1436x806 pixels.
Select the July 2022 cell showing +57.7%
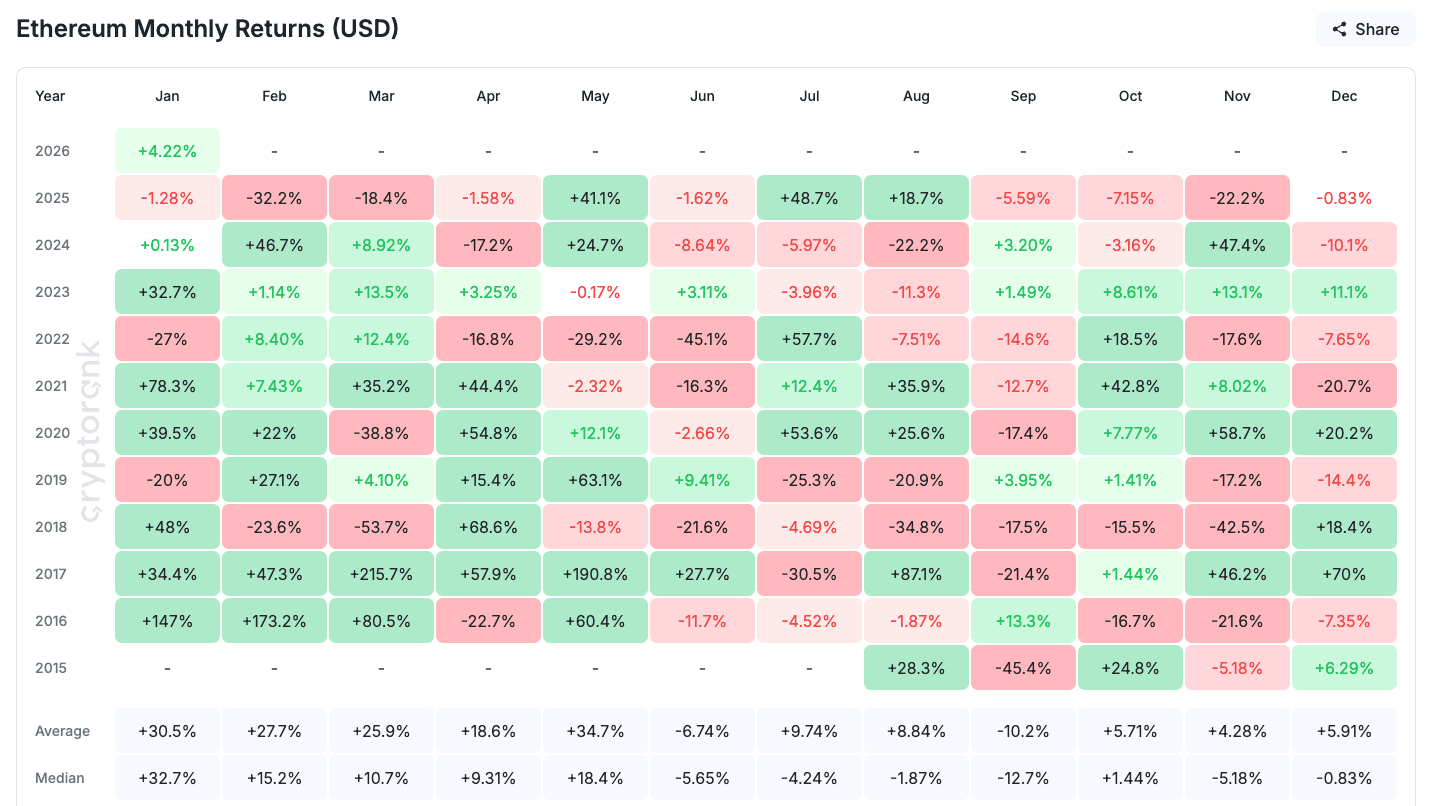[809, 339]
